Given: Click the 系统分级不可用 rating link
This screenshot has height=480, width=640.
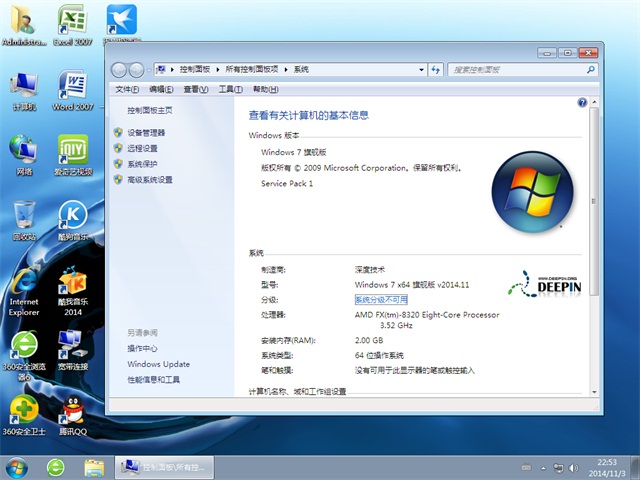Looking at the screenshot, I should [381, 299].
